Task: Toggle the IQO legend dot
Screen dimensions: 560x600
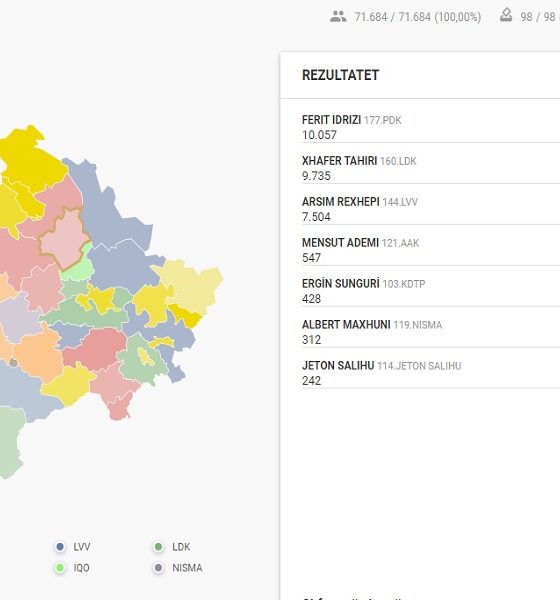Action: 60,567
